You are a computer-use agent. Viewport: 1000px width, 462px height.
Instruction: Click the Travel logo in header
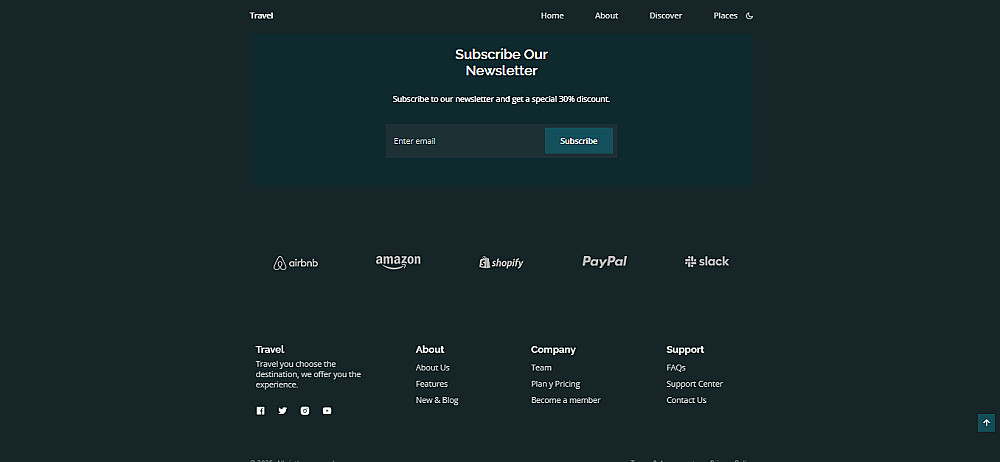[262, 16]
